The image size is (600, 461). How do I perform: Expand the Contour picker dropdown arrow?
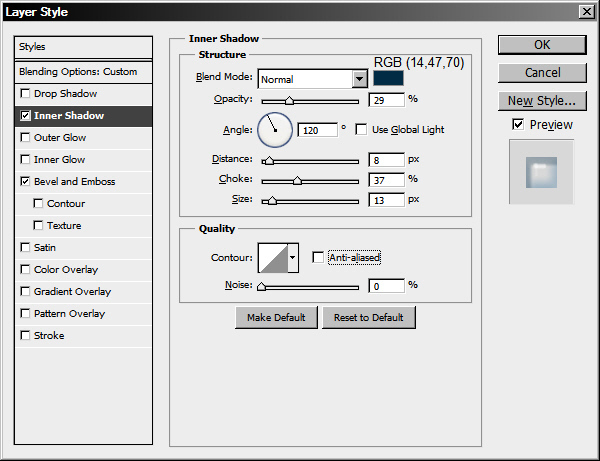[x=293, y=258]
